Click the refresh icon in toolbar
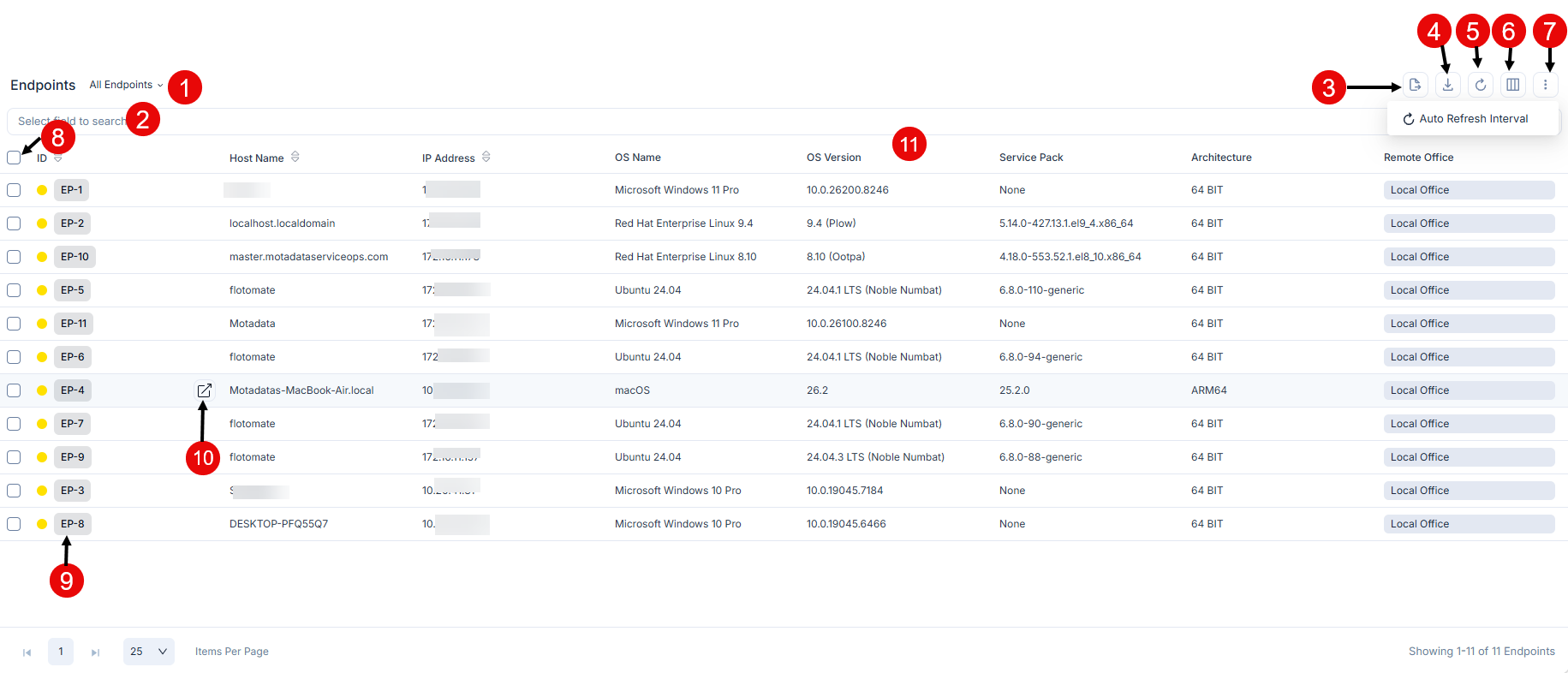The width and height of the screenshot is (1568, 673). pyautogui.click(x=1480, y=85)
